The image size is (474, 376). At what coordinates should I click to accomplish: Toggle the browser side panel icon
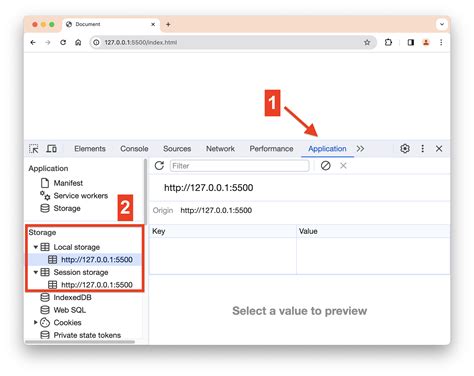(x=411, y=42)
